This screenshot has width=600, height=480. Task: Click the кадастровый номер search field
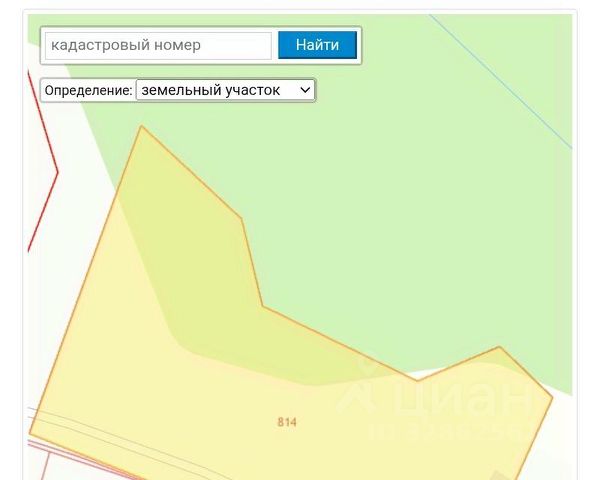pyautogui.click(x=158, y=46)
